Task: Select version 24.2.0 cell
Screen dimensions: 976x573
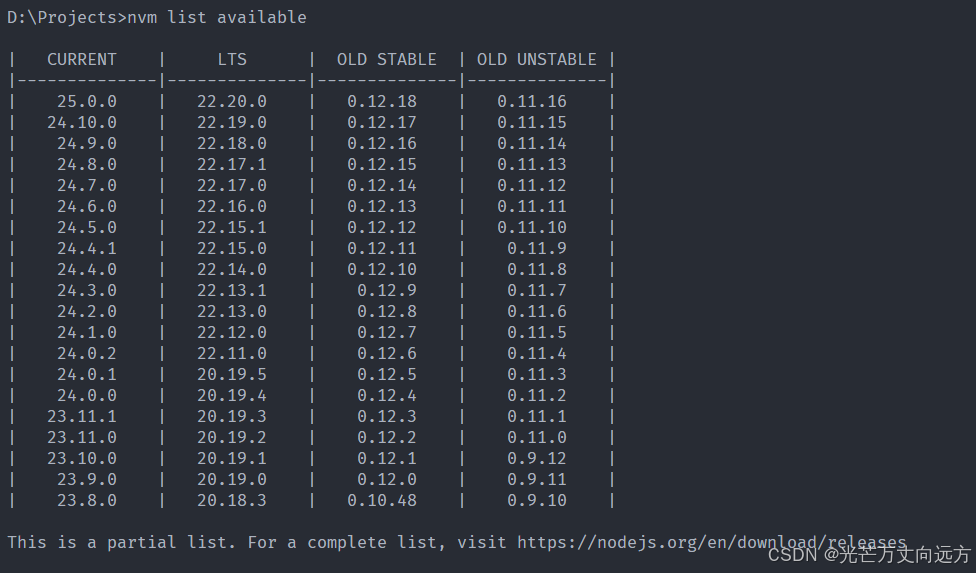Action: tap(87, 312)
